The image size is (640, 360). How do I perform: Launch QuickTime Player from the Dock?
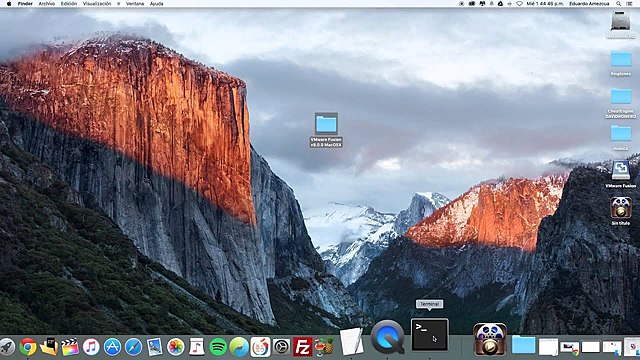click(x=387, y=336)
